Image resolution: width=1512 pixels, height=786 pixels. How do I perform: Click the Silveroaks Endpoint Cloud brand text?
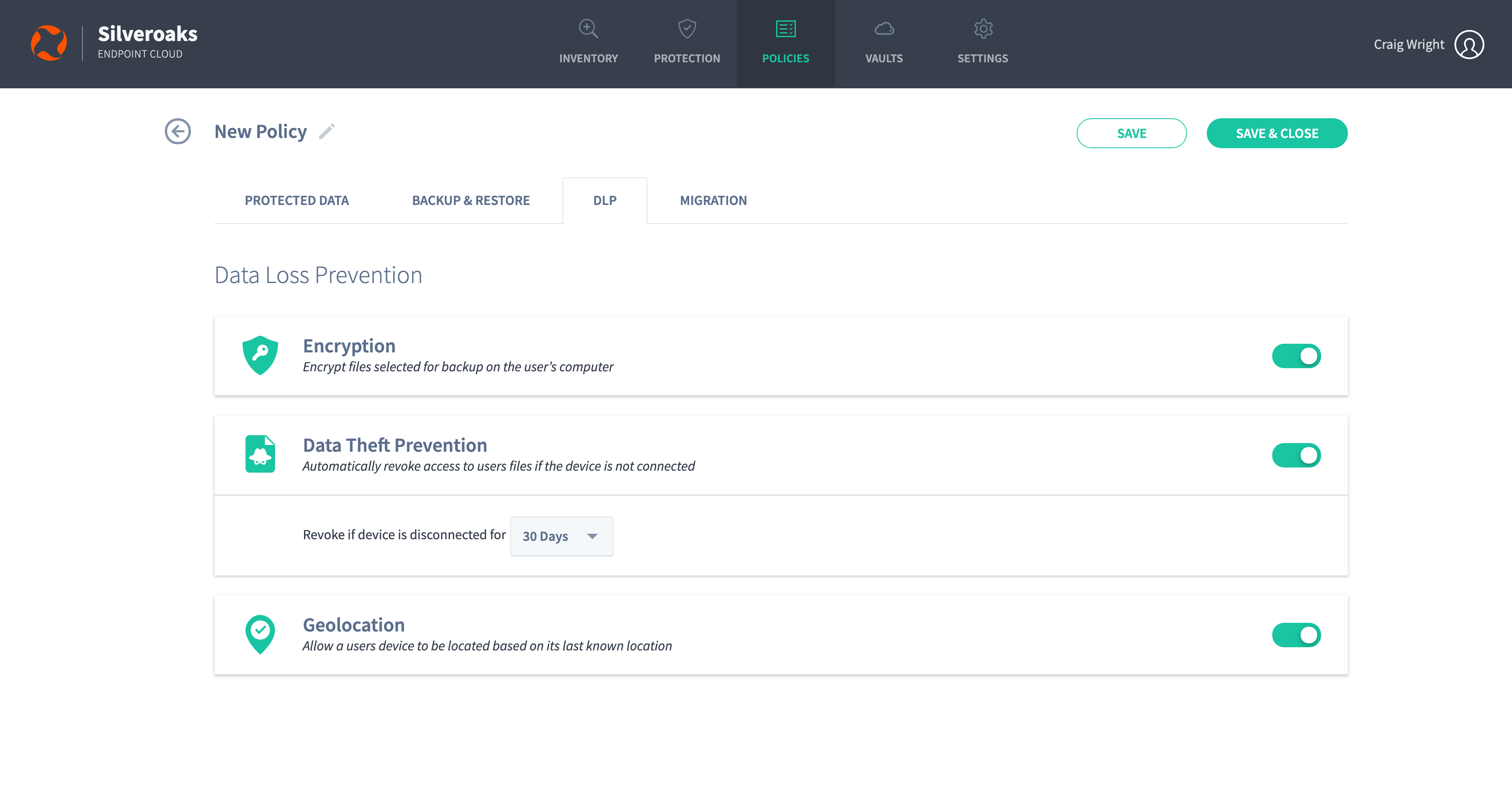pyautogui.click(x=147, y=42)
